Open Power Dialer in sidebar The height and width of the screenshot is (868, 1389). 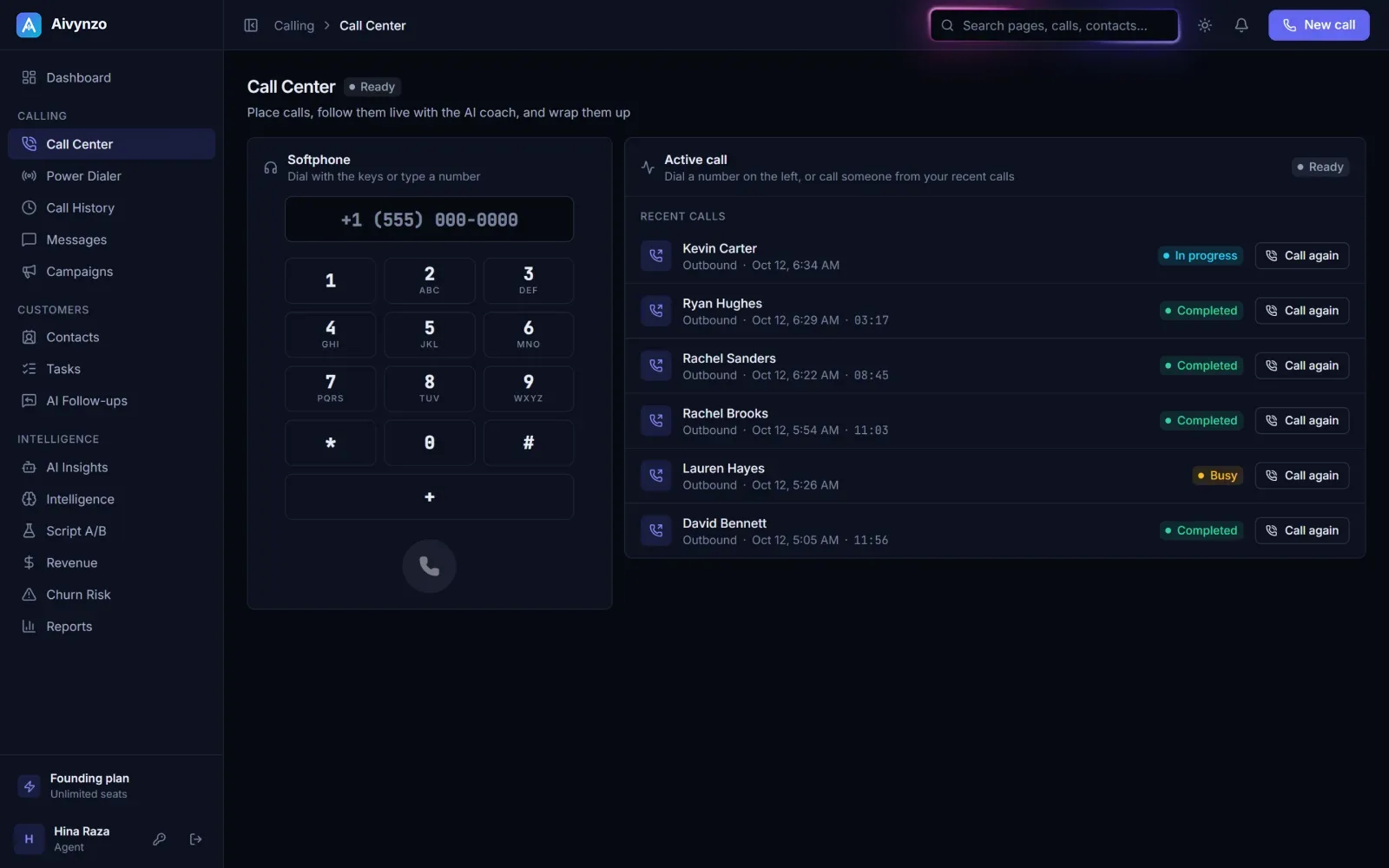[111, 176]
